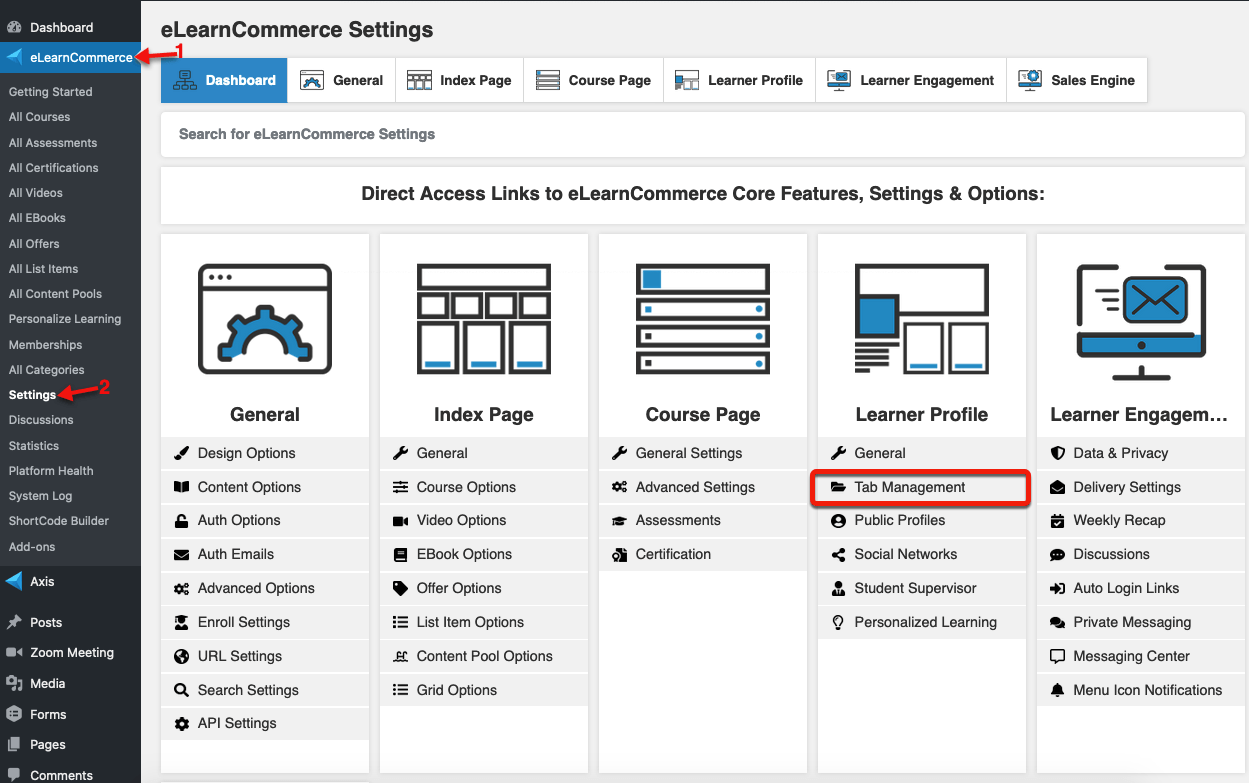Open Course Options under Index Page
Viewport: 1249px width, 783px height.
(x=484, y=487)
